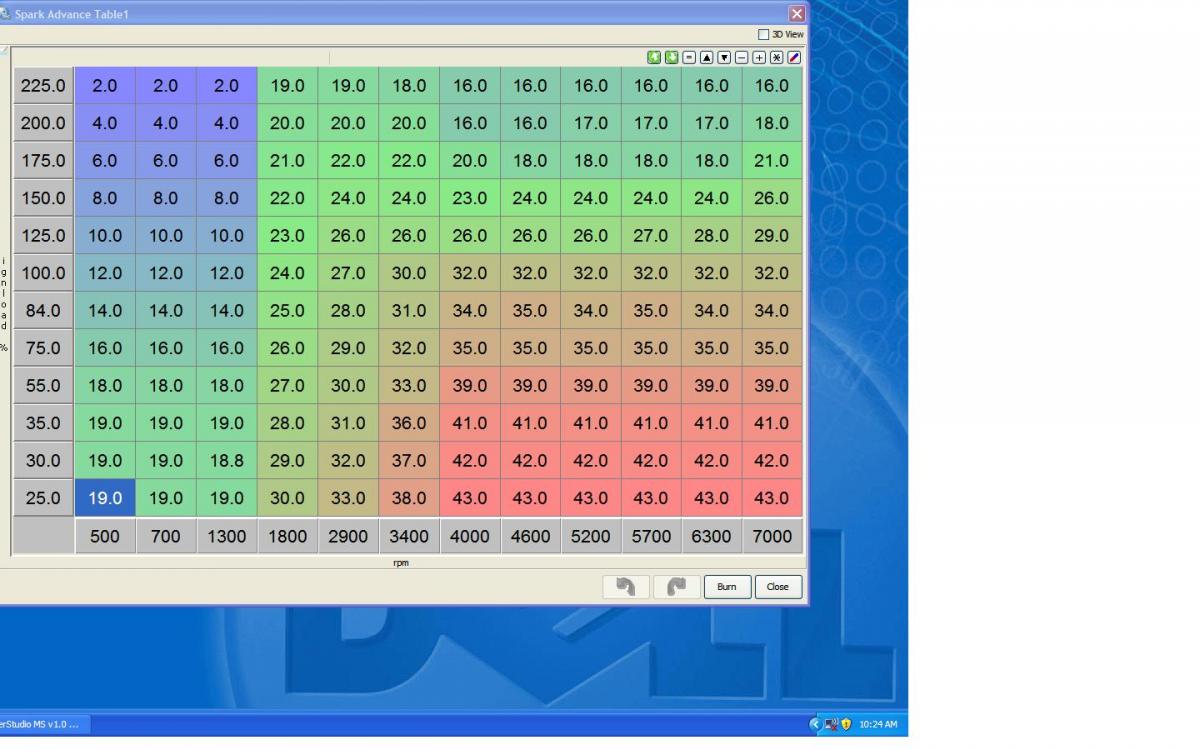This screenshot has width=1200, height=750.
Task: Click the 10:24 AM taskbar clock
Action: (878, 724)
